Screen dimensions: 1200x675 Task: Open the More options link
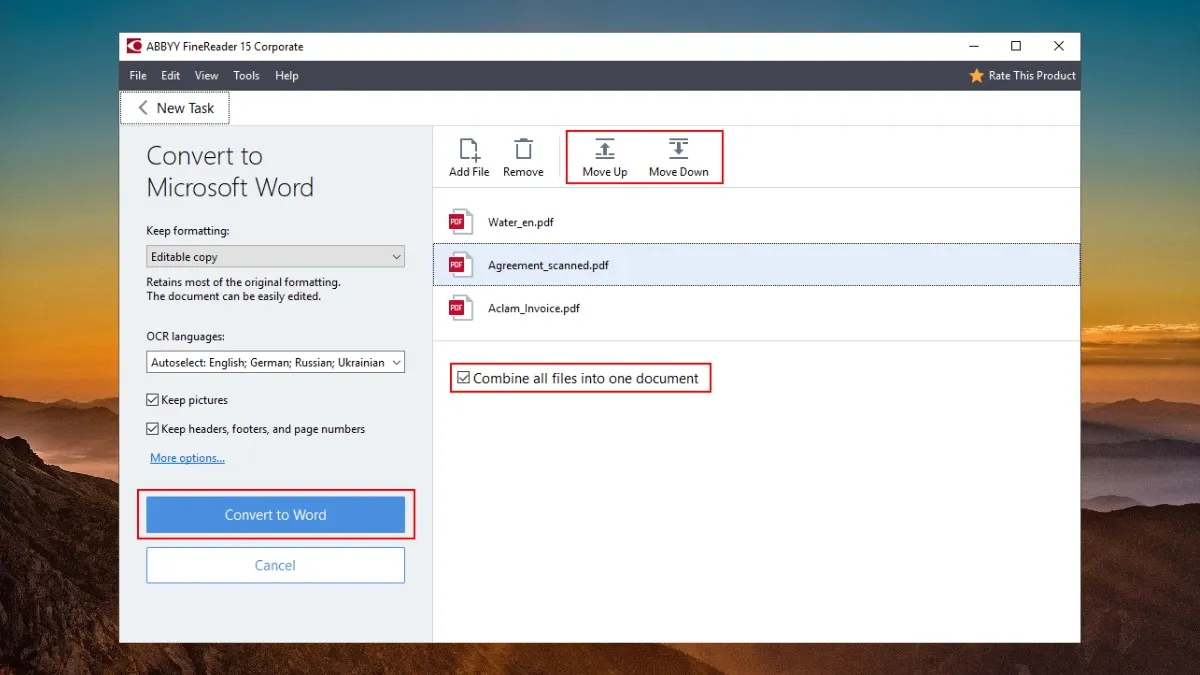point(187,458)
